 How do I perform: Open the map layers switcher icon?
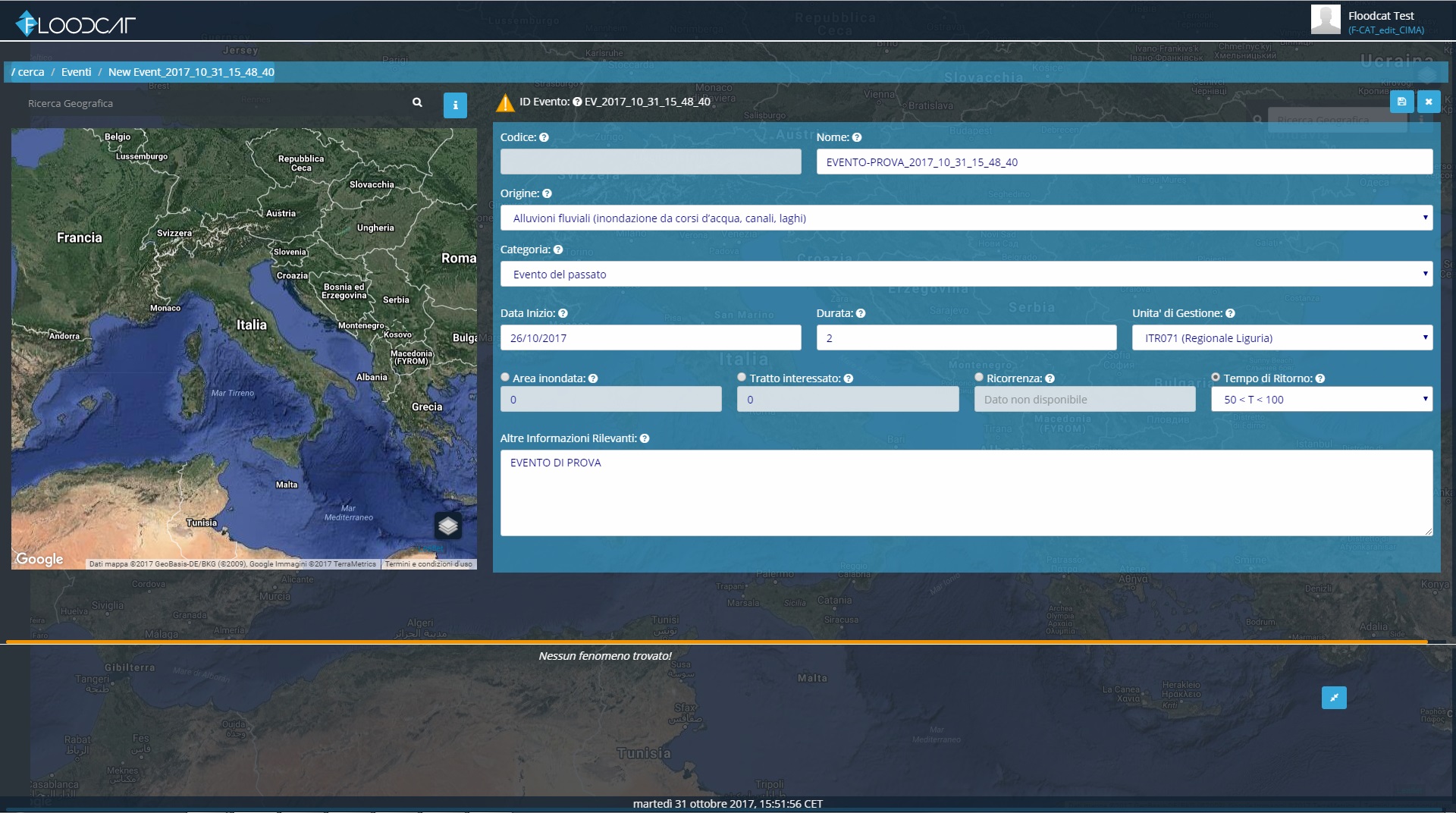pos(448,525)
